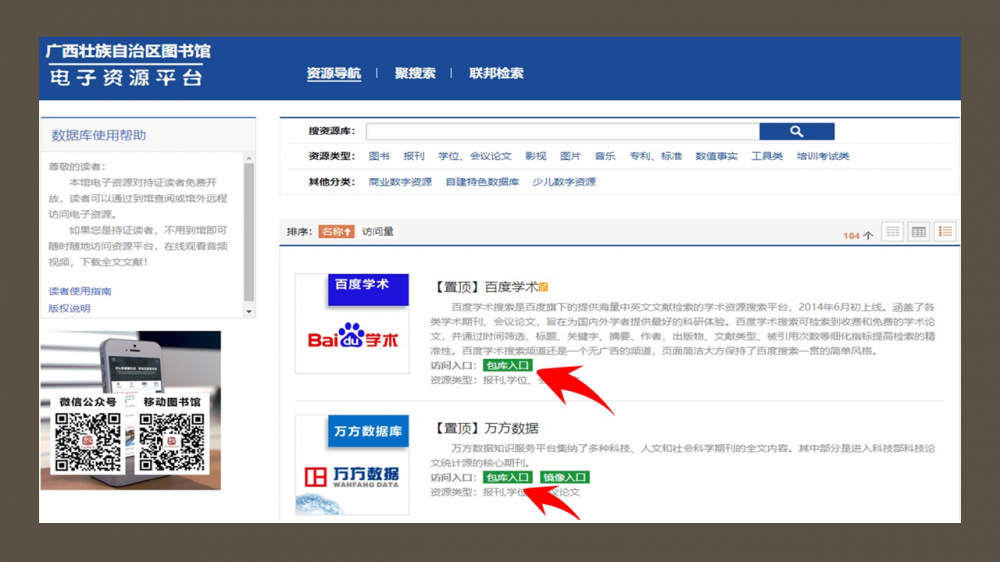
Task: Switch to the table view icon
Action: 918,232
